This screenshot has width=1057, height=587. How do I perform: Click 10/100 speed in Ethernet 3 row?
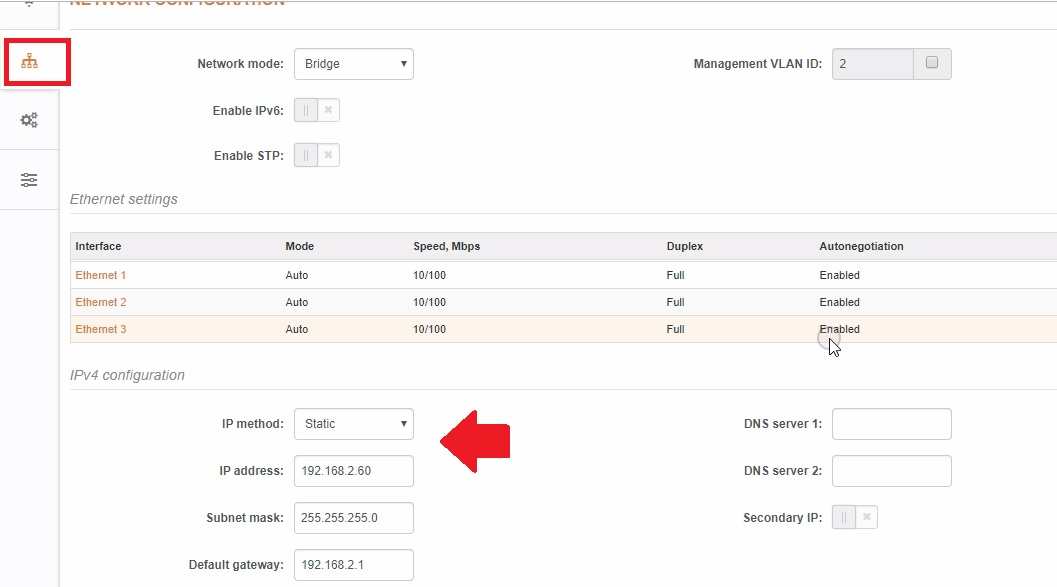[x=429, y=329]
